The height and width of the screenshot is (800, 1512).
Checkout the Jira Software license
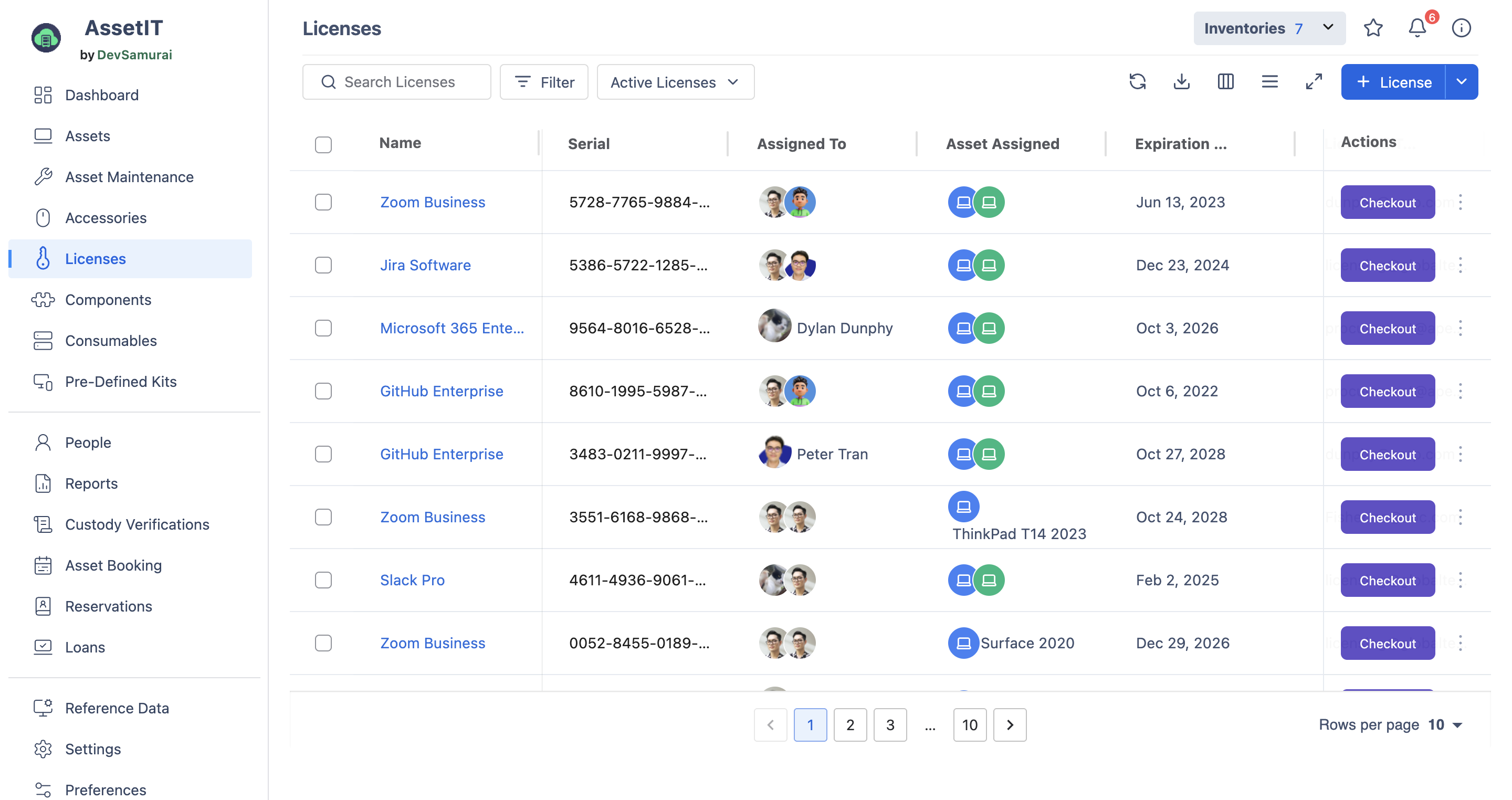(1388, 265)
